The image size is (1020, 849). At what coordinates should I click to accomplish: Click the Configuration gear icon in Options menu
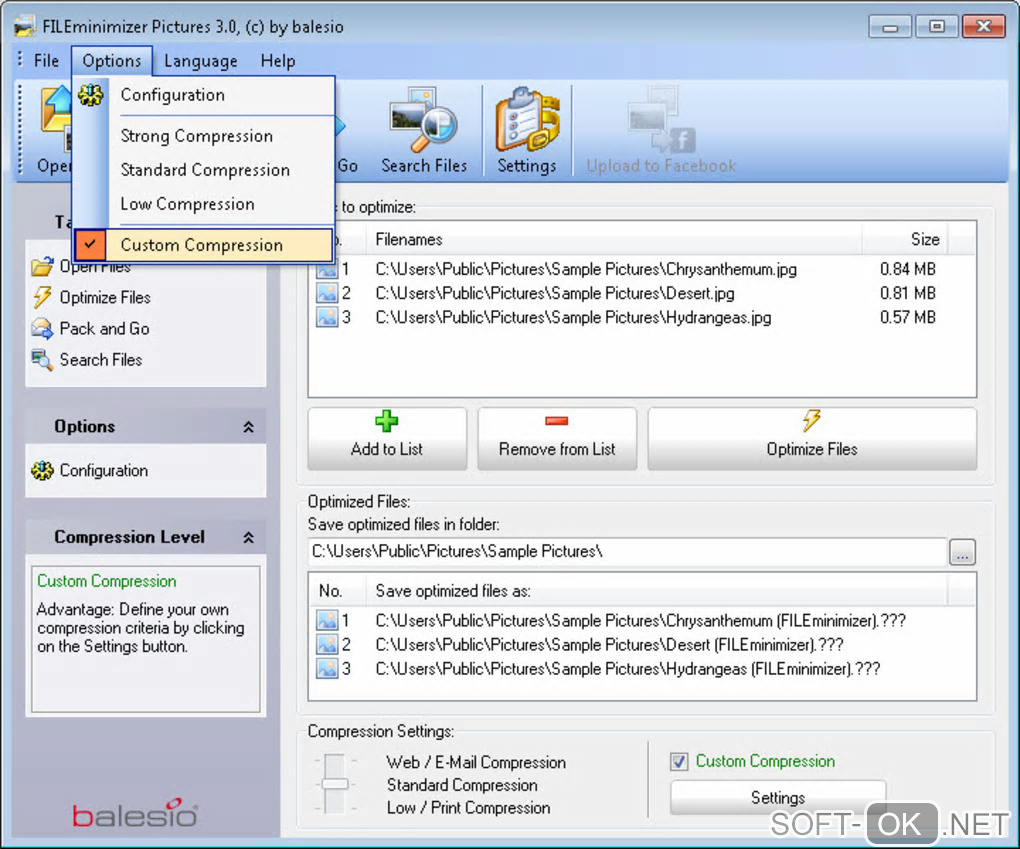click(x=90, y=95)
